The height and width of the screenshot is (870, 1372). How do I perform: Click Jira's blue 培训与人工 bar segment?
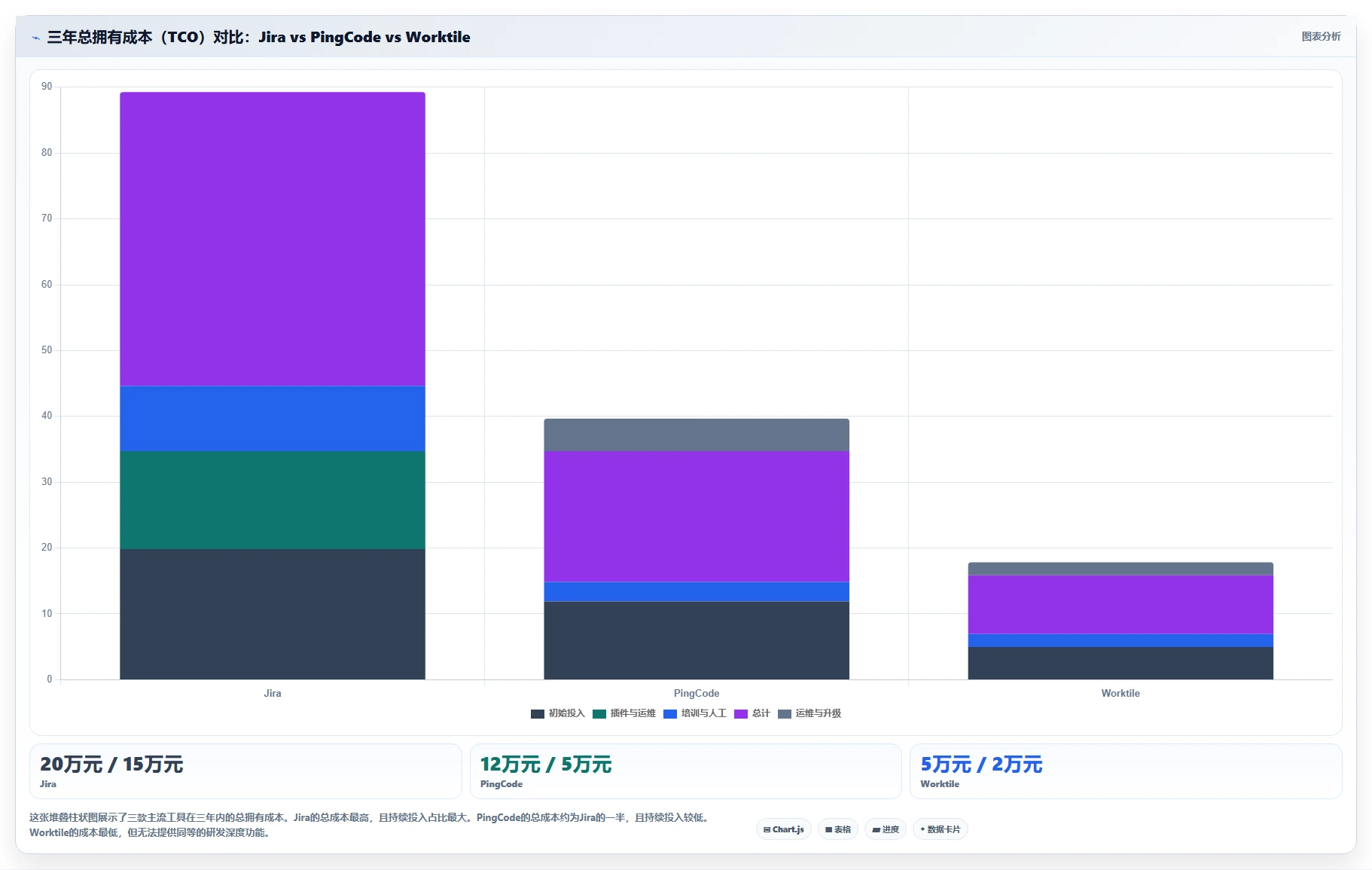coord(273,418)
